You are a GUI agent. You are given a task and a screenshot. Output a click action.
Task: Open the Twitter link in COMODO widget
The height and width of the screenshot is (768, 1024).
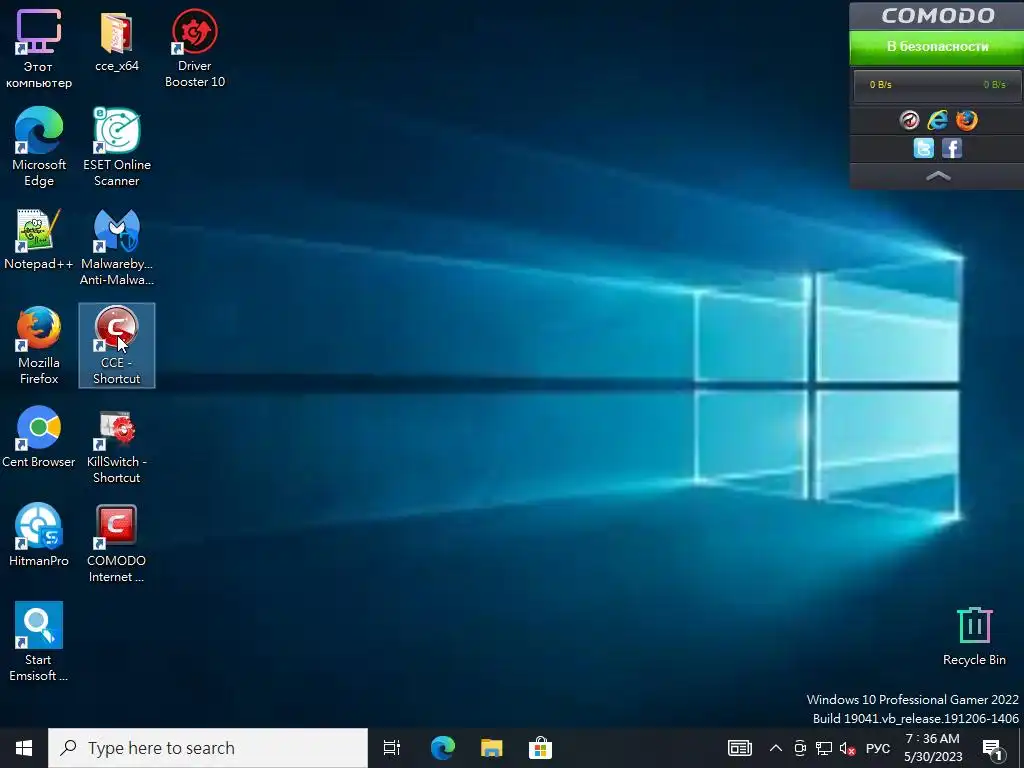point(923,148)
